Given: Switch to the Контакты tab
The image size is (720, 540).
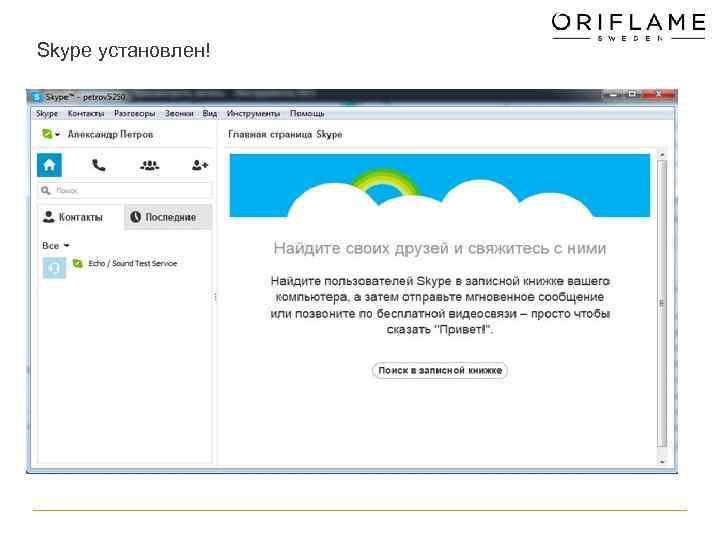Looking at the screenshot, I should click(x=80, y=217).
